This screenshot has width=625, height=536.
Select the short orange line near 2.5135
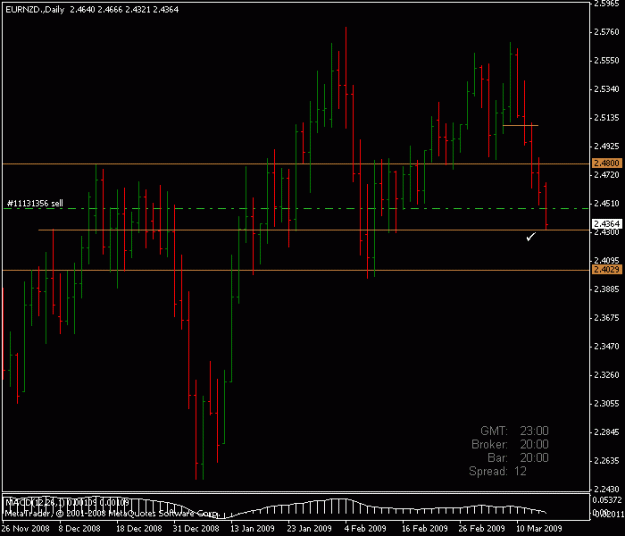tap(521, 126)
